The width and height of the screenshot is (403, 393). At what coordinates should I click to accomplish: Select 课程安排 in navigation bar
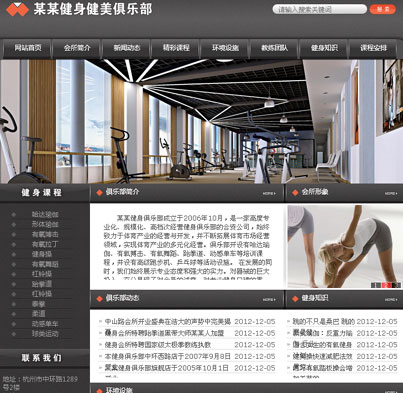(373, 48)
